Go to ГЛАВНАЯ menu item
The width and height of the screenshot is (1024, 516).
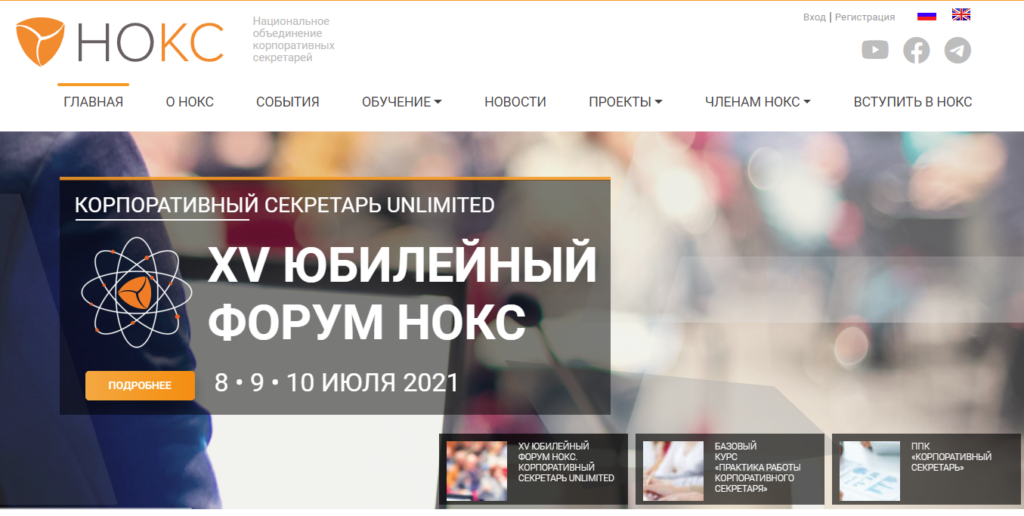(93, 102)
